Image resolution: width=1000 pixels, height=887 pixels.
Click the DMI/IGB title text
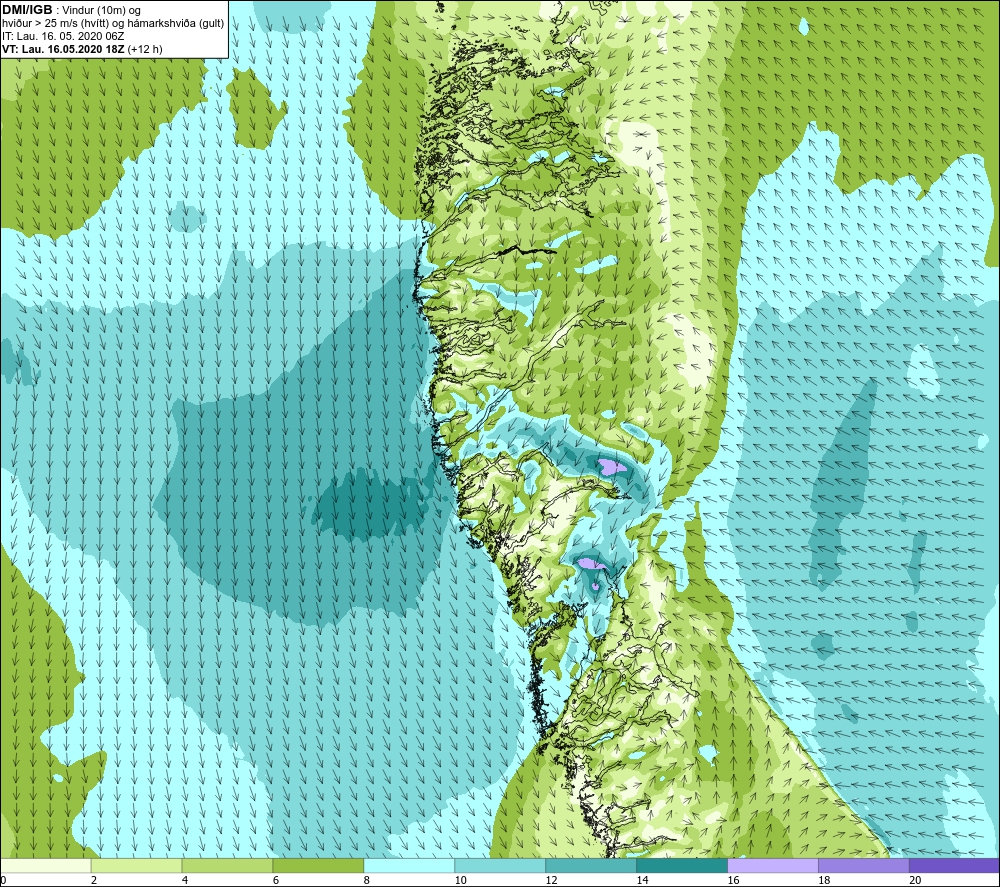click(x=27, y=10)
